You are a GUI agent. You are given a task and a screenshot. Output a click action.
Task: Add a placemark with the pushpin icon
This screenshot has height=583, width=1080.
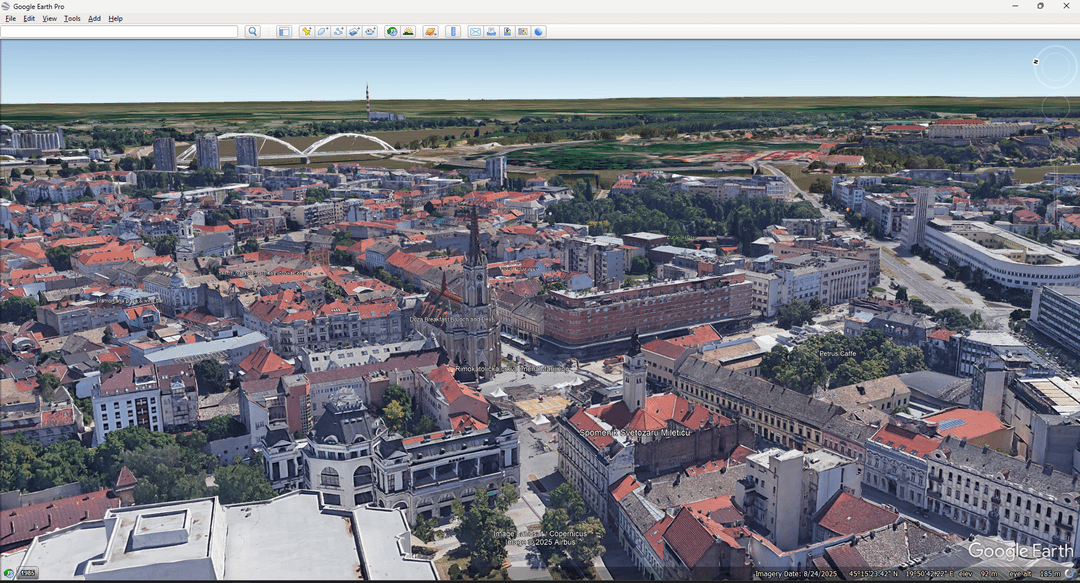(306, 32)
